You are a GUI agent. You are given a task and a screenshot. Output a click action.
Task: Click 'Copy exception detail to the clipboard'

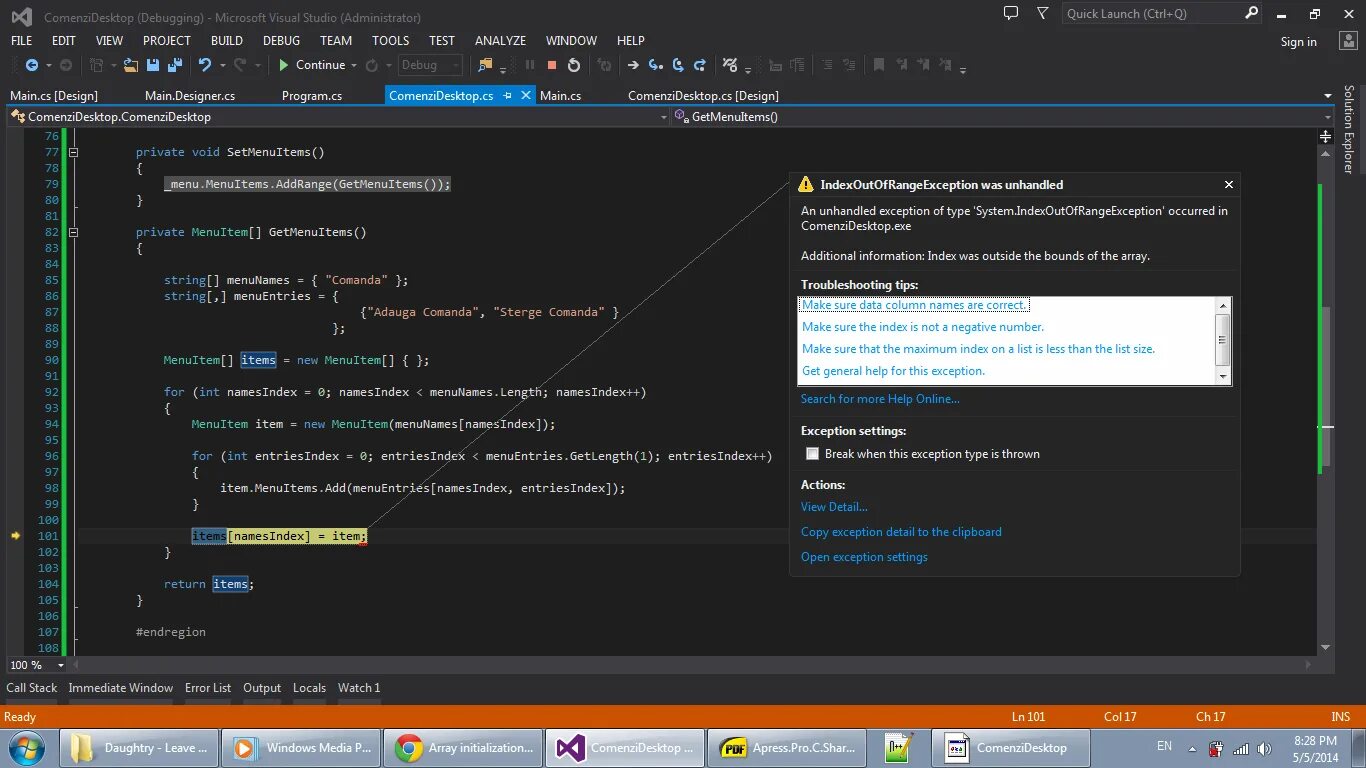[901, 532]
